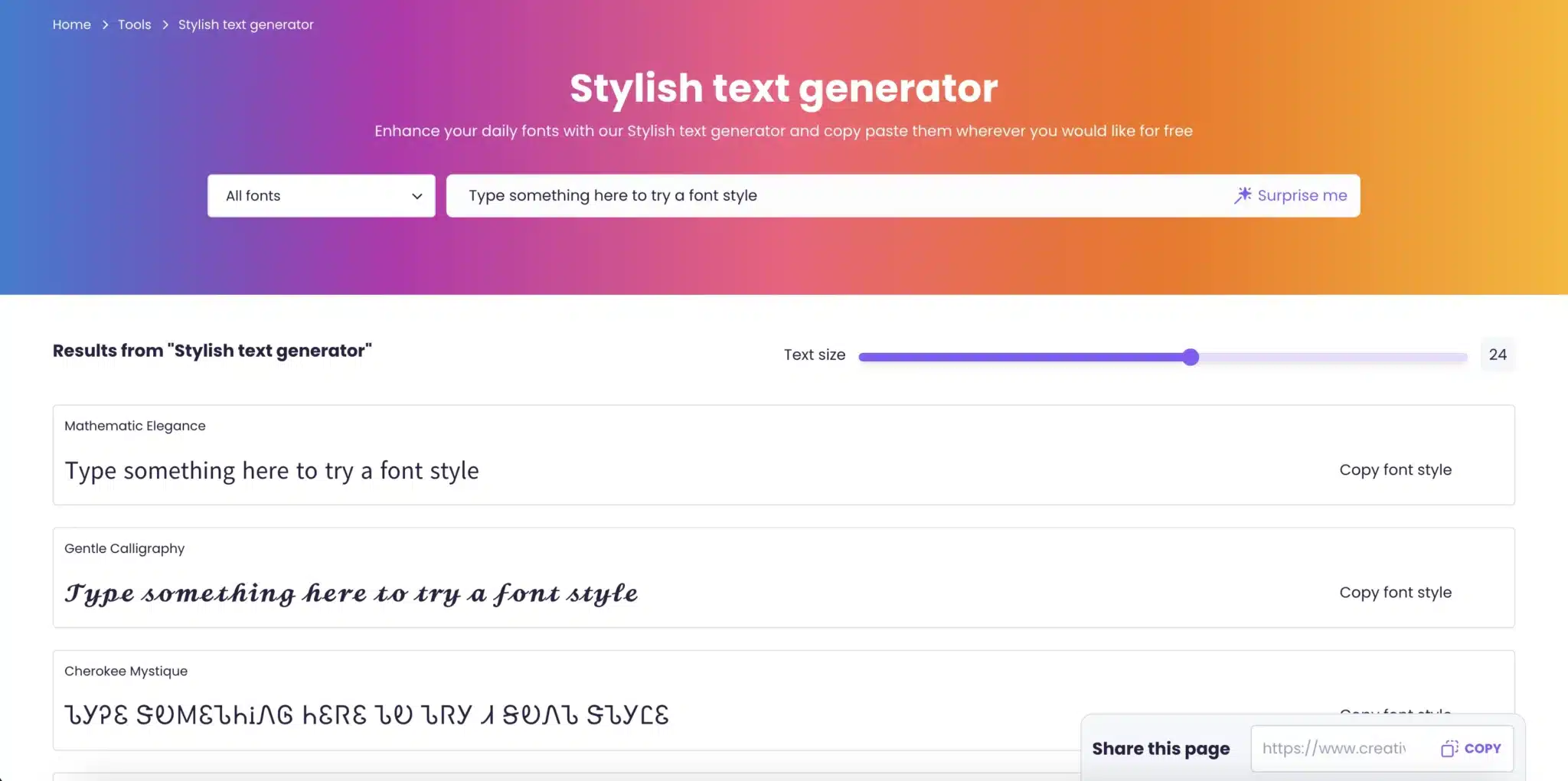Open the All fonts dropdown
This screenshot has height=781, width=1568.
pyautogui.click(x=322, y=196)
